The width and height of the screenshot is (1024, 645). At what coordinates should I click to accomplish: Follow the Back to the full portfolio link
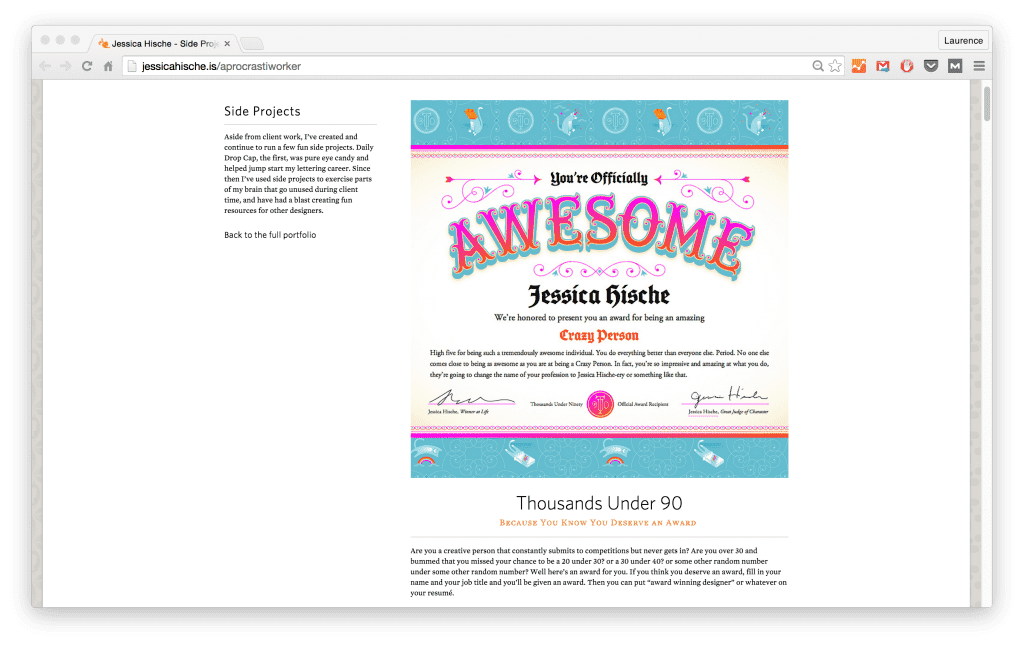point(270,235)
